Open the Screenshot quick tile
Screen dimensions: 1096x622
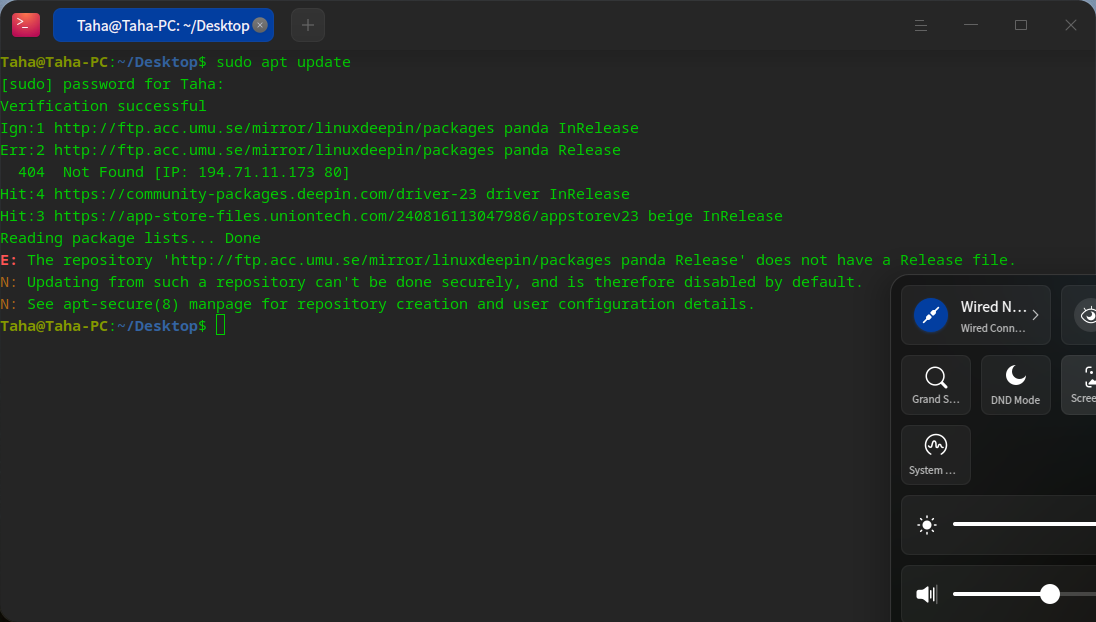[1080, 385]
